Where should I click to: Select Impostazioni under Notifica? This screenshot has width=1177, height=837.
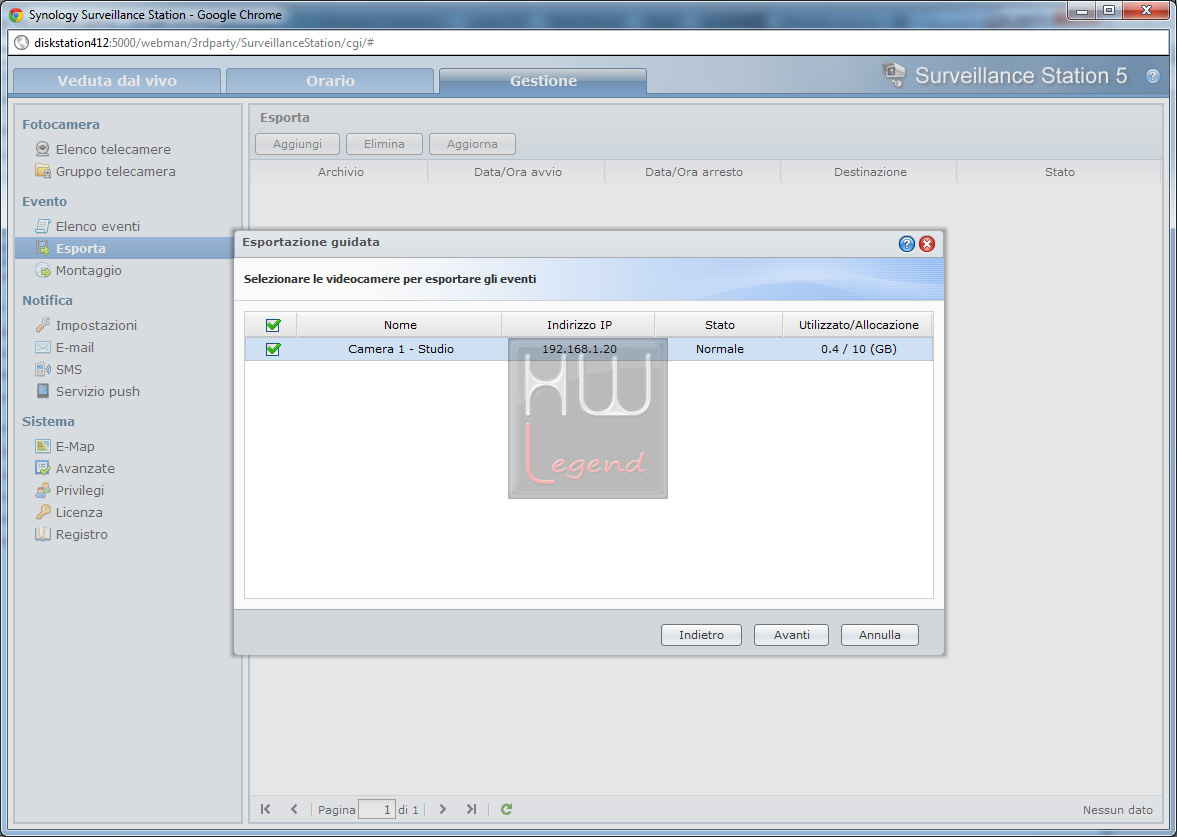coord(96,325)
